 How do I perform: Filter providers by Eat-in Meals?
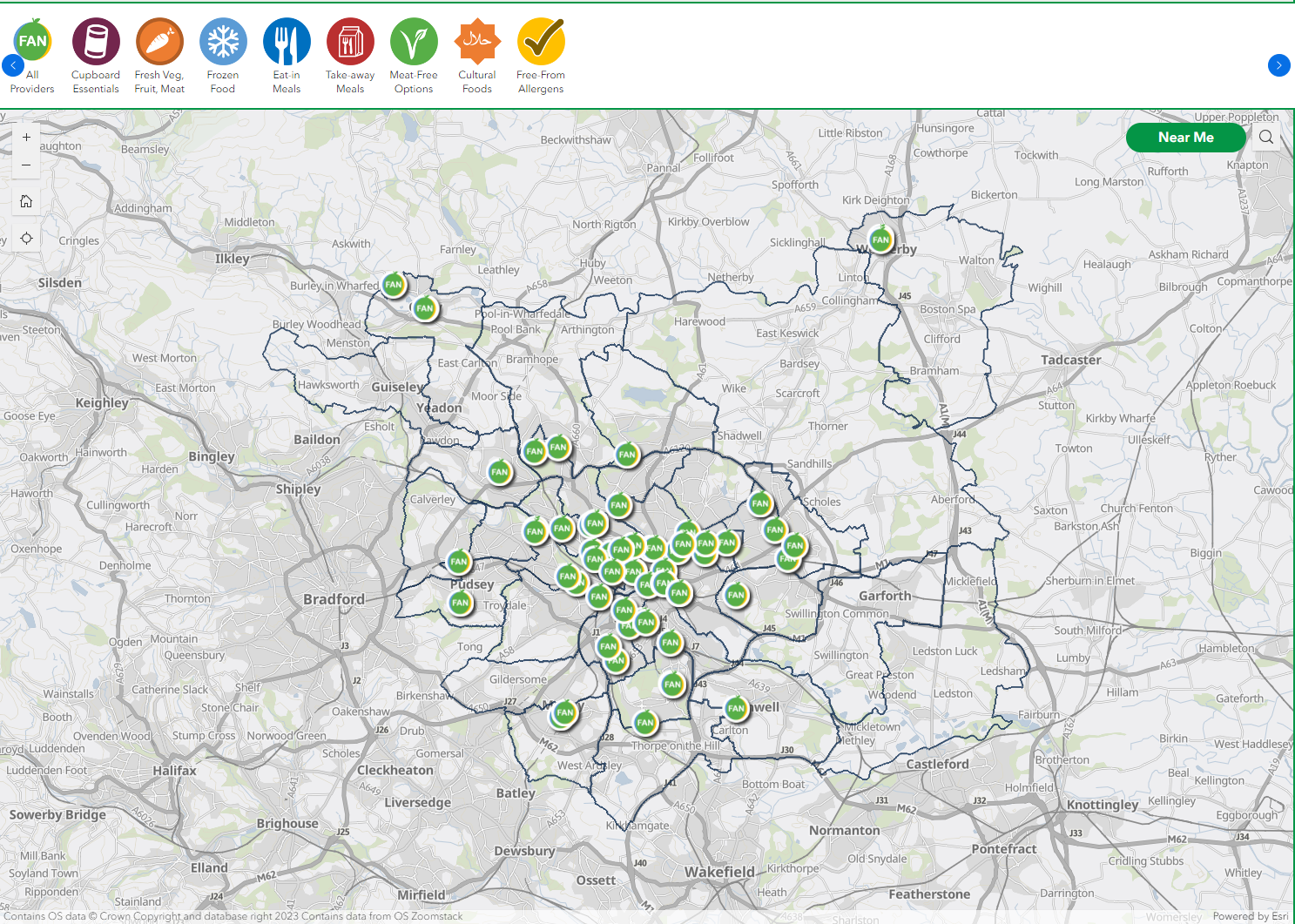click(287, 42)
